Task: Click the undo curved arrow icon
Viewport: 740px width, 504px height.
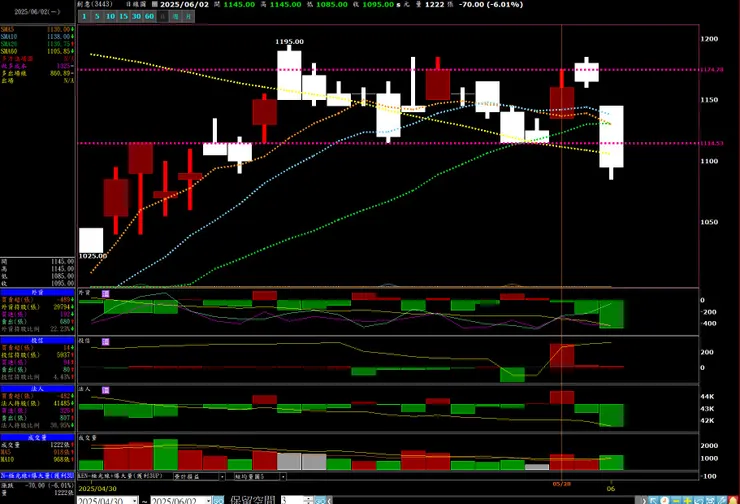Action: coord(699,501)
